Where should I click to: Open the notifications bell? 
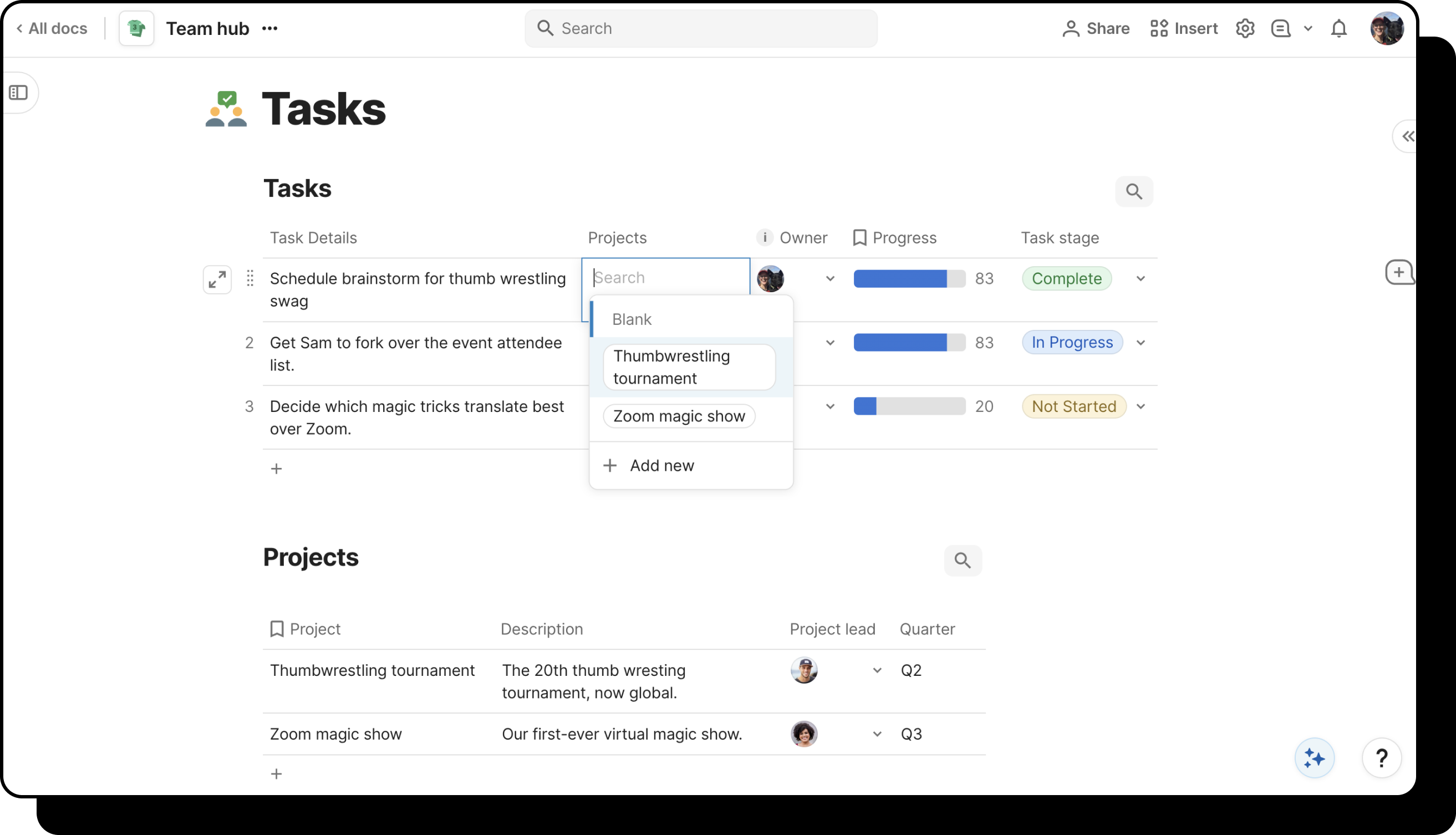pos(1338,28)
